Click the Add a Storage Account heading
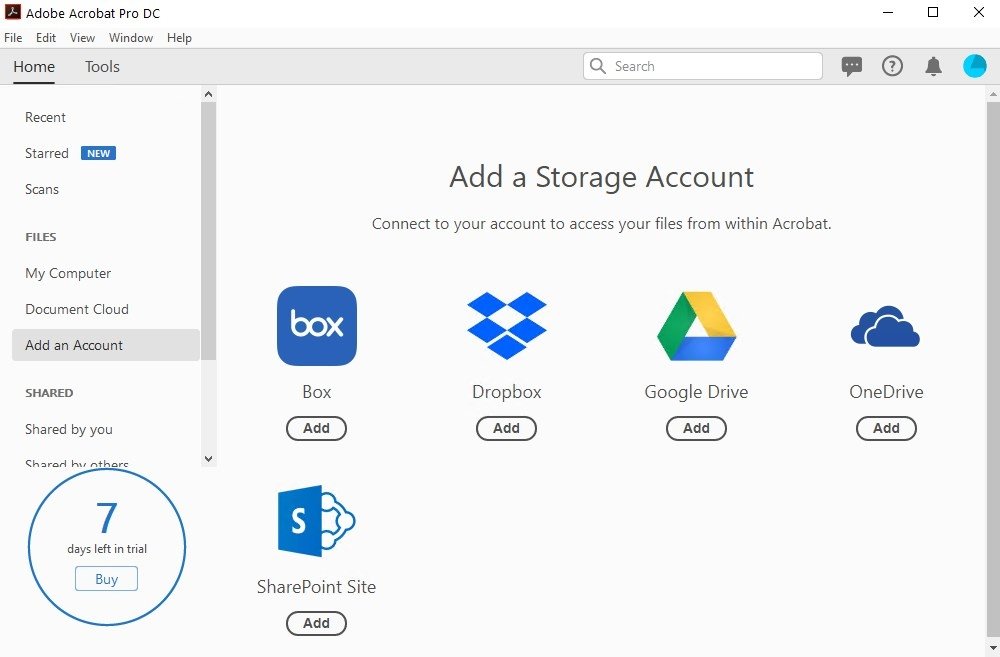Viewport: 1000px width, 657px height. coord(601,177)
